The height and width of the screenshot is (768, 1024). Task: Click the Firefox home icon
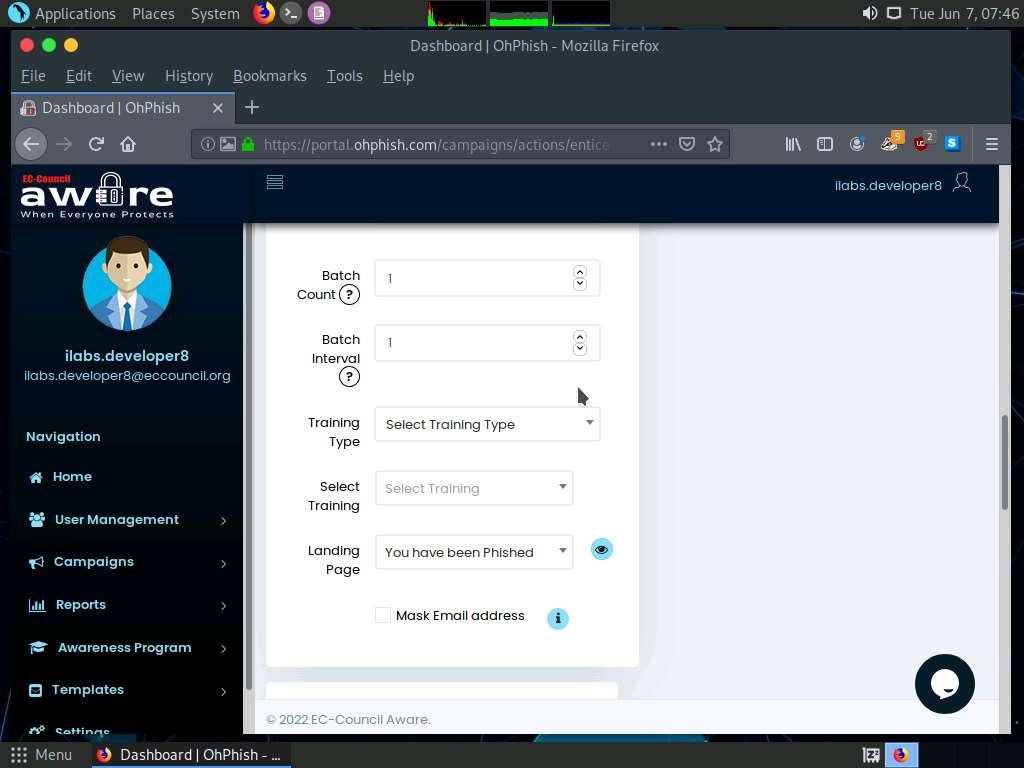128,144
